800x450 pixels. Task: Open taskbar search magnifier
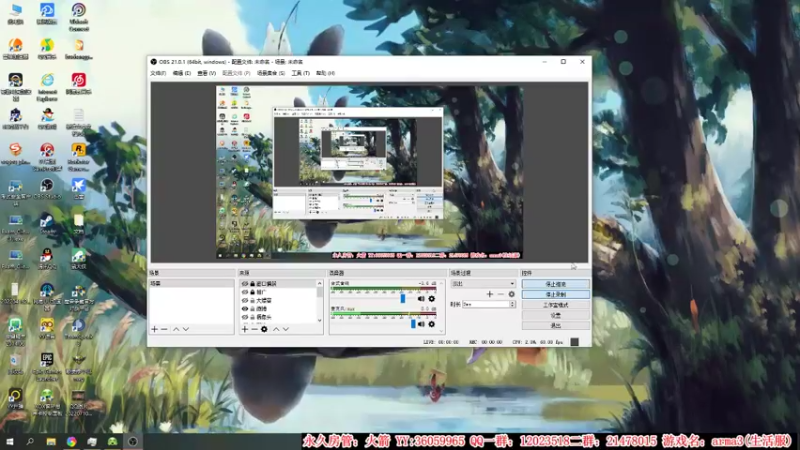[x=30, y=442]
